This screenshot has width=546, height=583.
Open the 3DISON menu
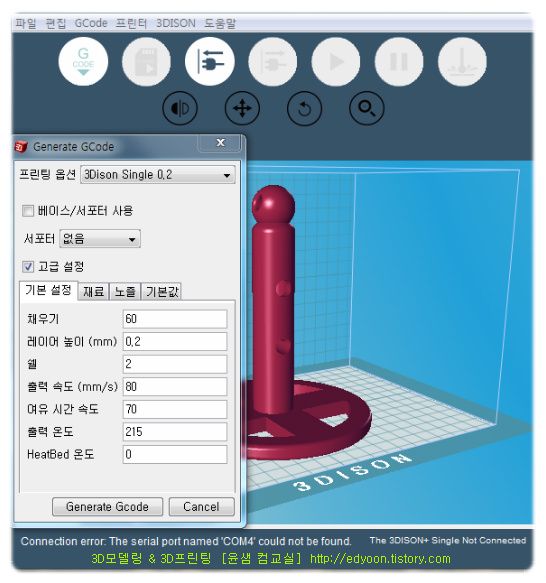pyautogui.click(x=176, y=23)
